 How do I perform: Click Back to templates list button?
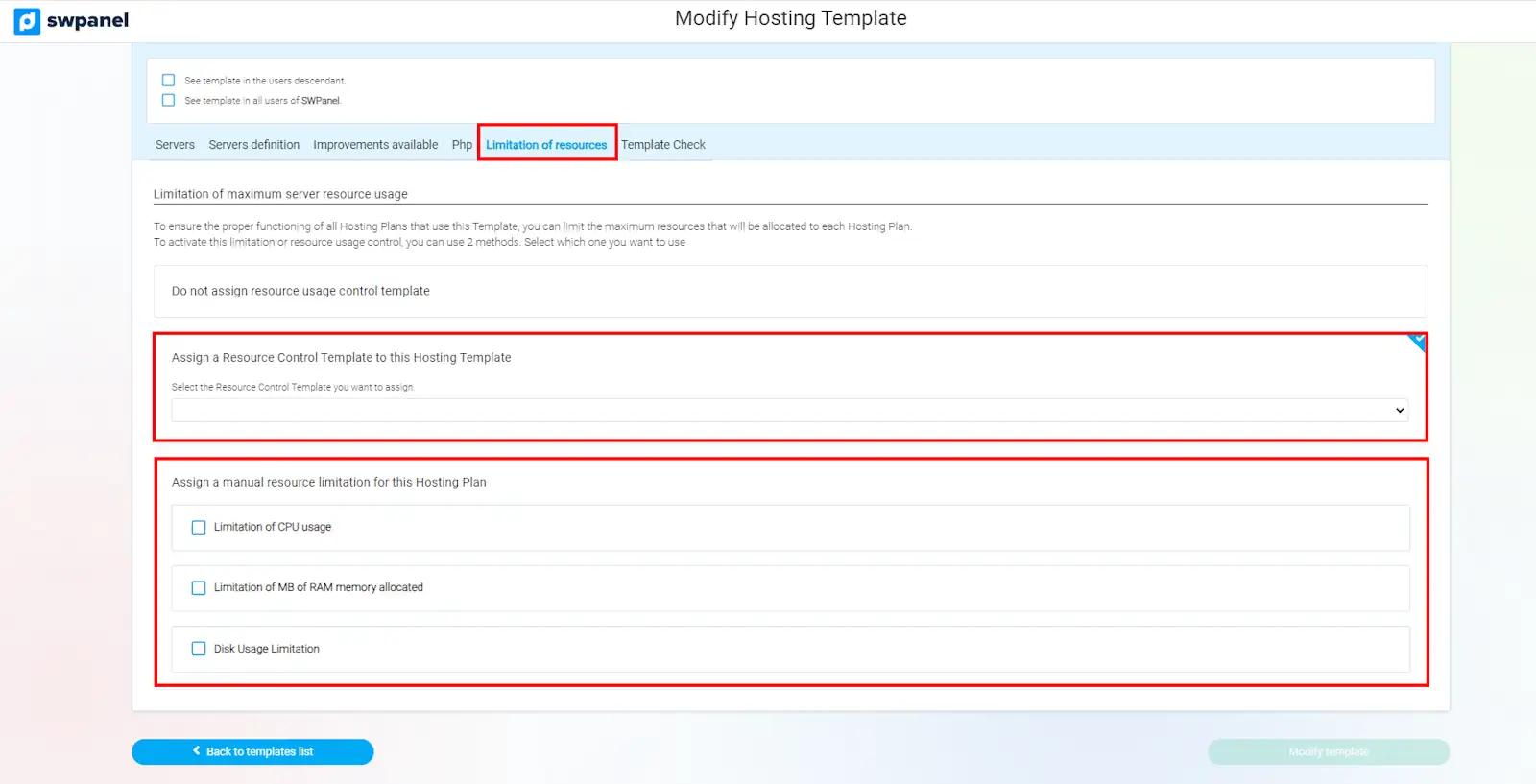252,751
